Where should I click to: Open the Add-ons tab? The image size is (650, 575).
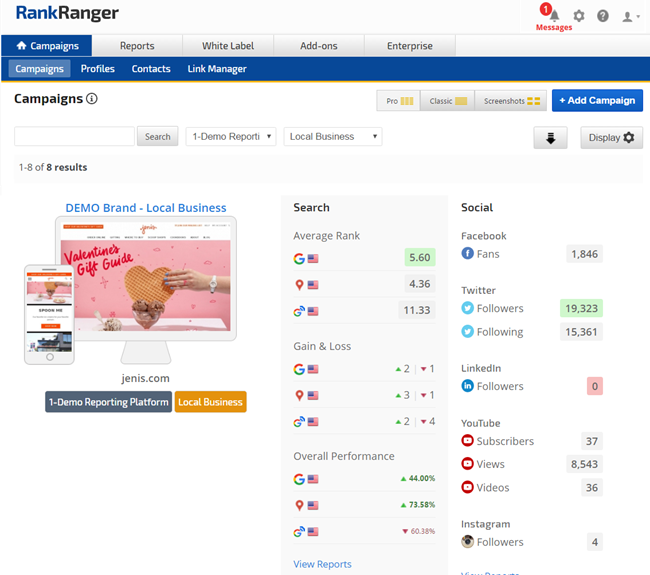point(319,46)
